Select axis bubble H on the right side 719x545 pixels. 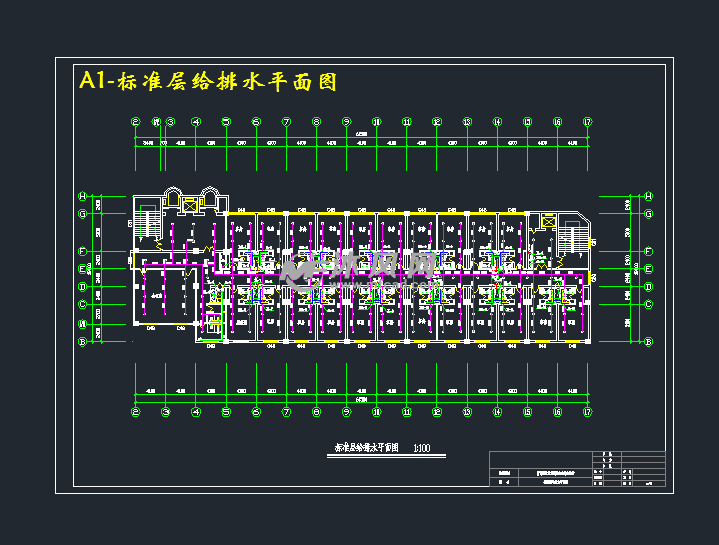coord(648,196)
